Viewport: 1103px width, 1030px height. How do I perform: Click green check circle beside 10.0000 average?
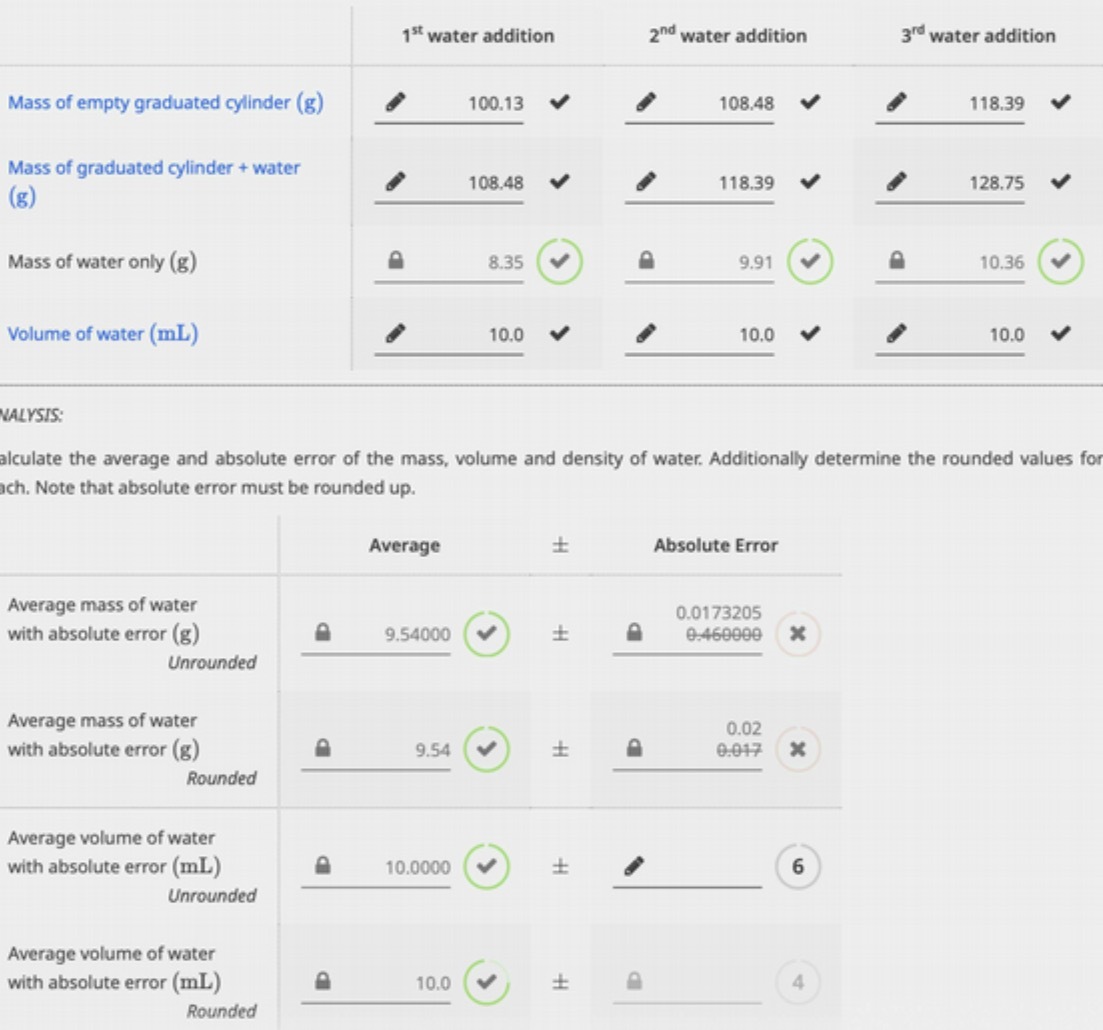point(486,866)
